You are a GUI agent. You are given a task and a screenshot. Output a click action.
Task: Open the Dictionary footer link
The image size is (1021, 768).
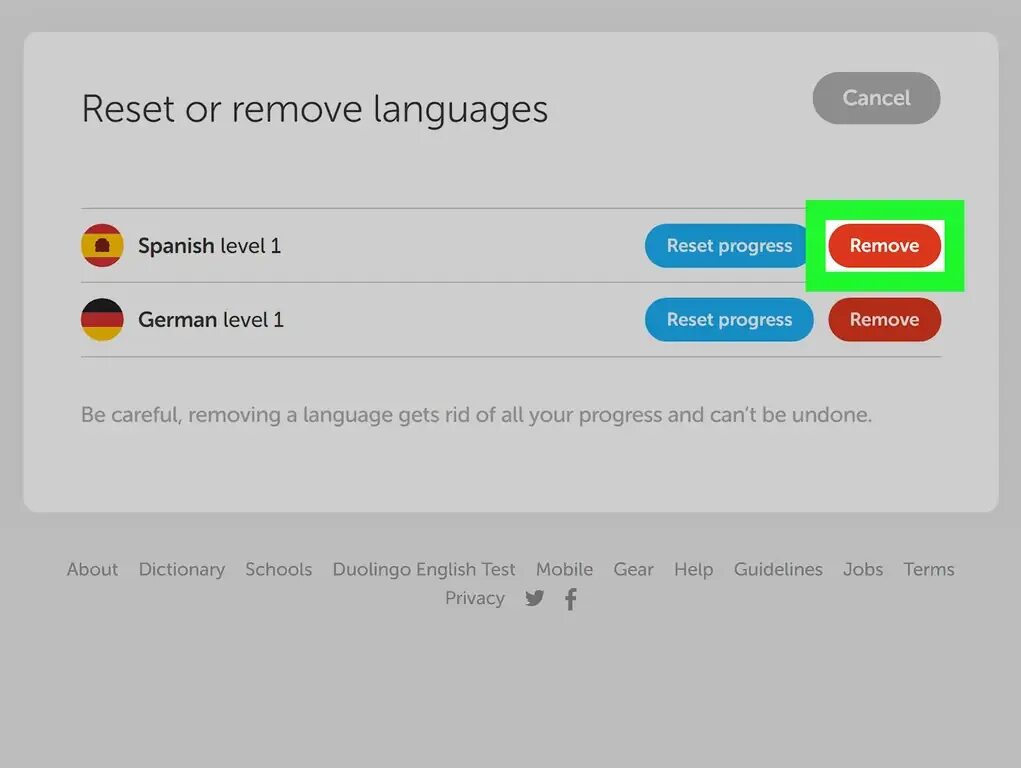[182, 569]
